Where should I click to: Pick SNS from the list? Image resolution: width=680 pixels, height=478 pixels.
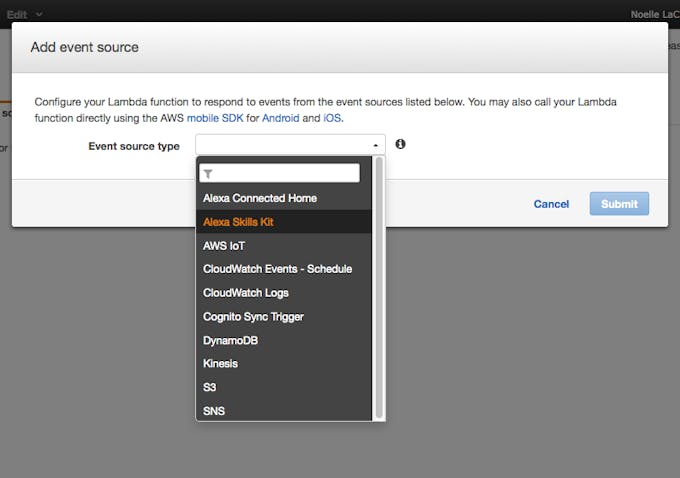pos(284,410)
